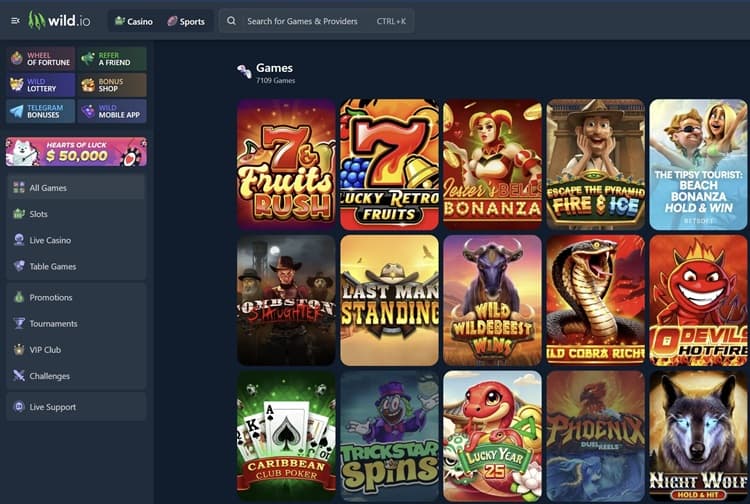
Task: Click the Wheel of Fortune wheel icon
Action: pyautogui.click(x=17, y=58)
